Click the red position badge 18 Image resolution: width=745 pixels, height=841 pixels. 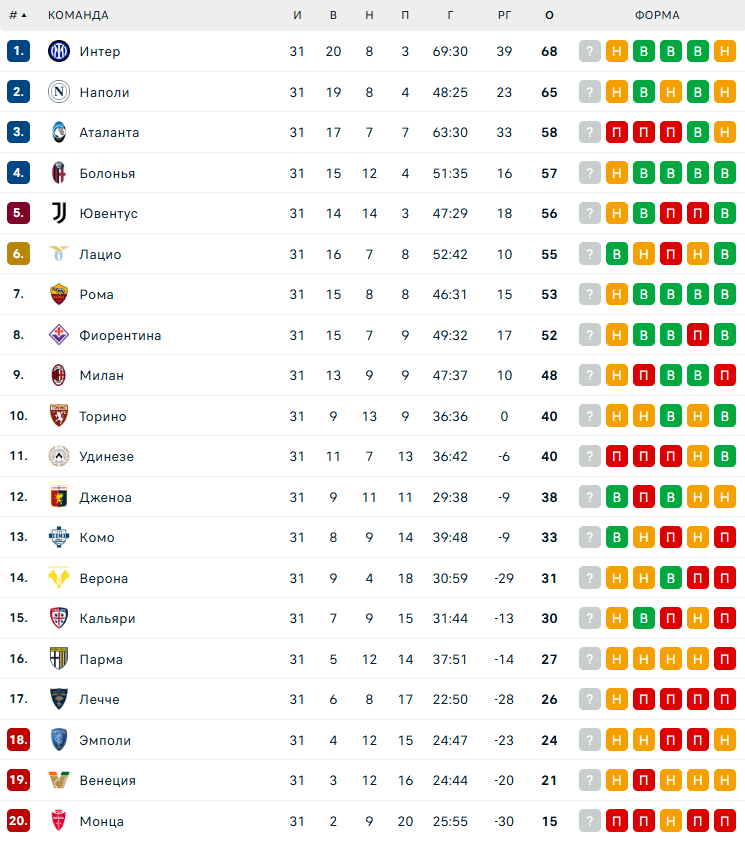pyautogui.click(x=18, y=740)
